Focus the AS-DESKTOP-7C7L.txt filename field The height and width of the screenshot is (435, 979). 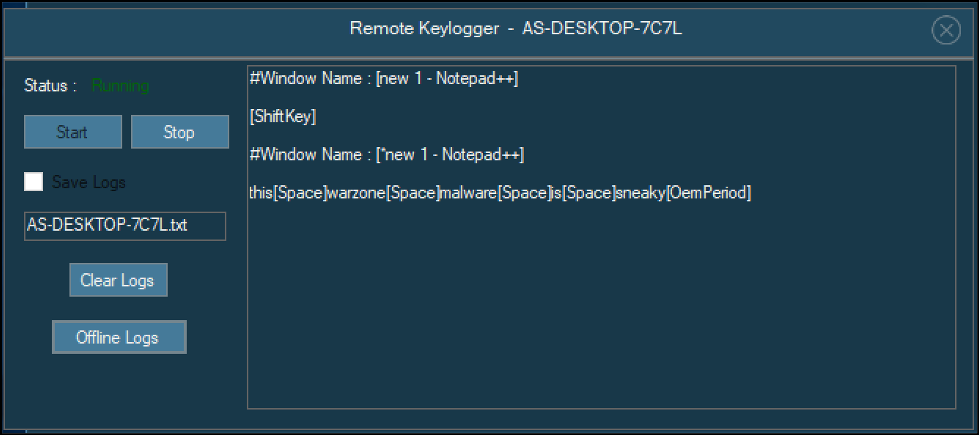coord(125,226)
